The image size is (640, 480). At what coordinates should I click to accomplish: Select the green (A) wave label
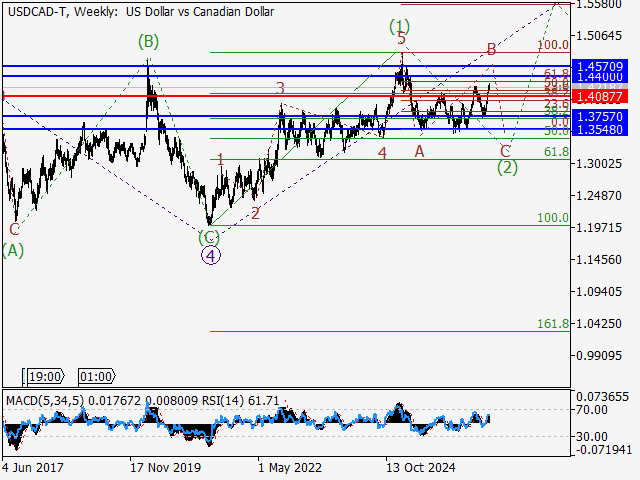point(13,251)
